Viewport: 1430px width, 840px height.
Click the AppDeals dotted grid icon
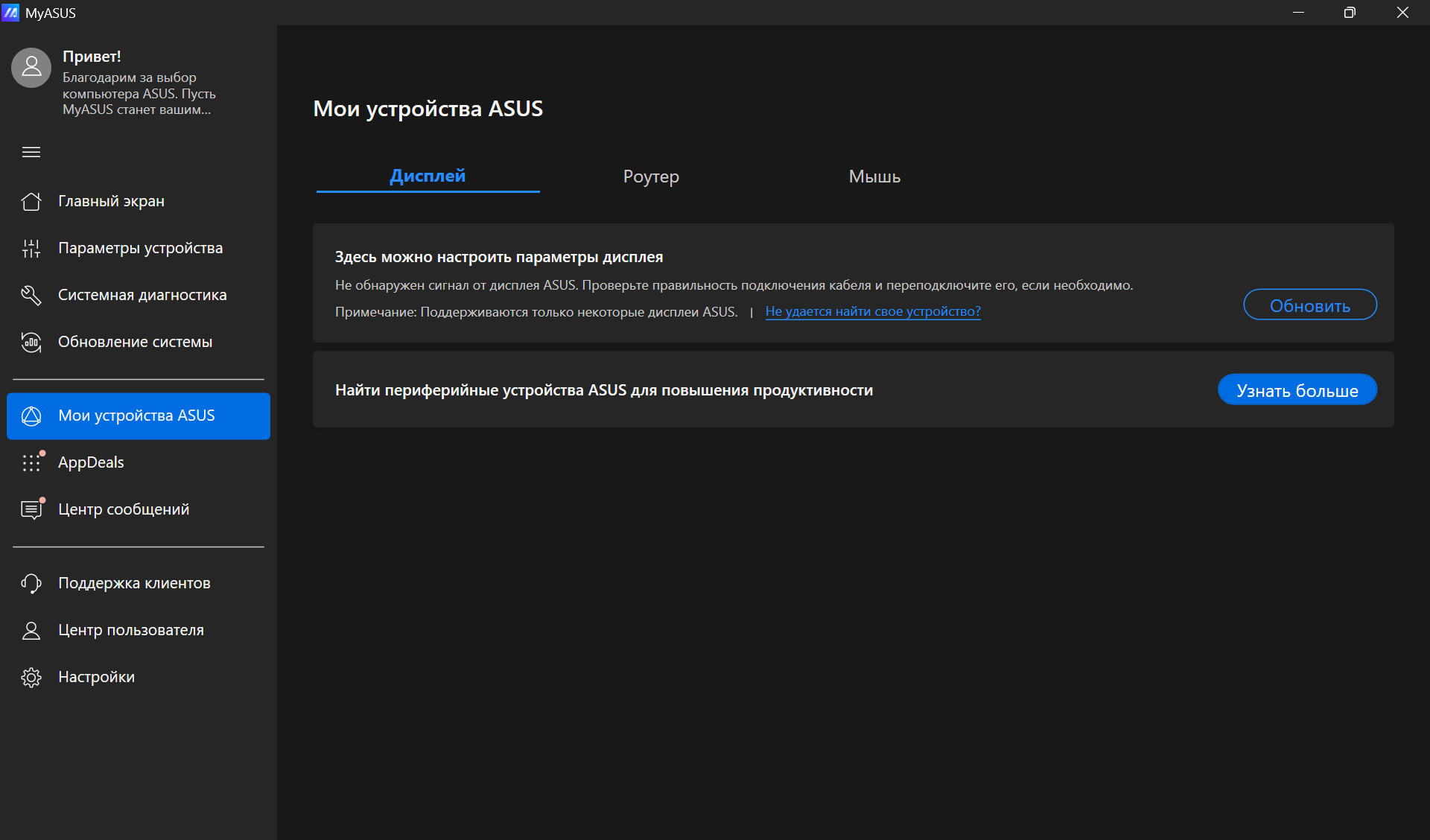[x=31, y=463]
